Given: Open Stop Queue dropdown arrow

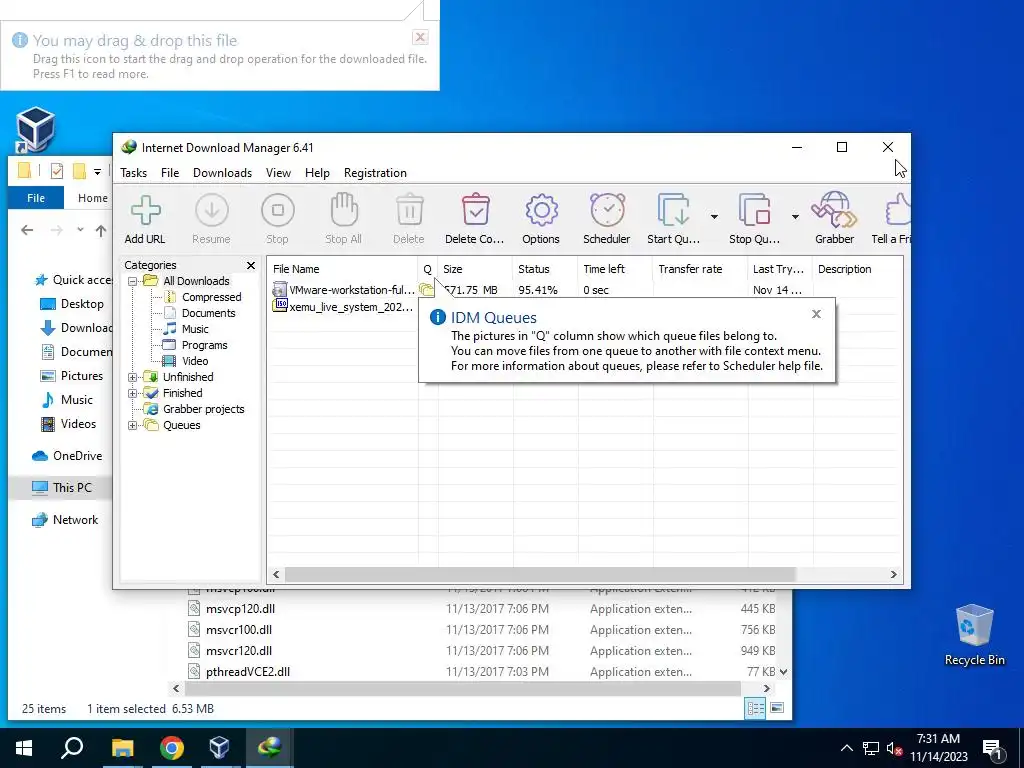Looking at the screenshot, I should click(795, 217).
